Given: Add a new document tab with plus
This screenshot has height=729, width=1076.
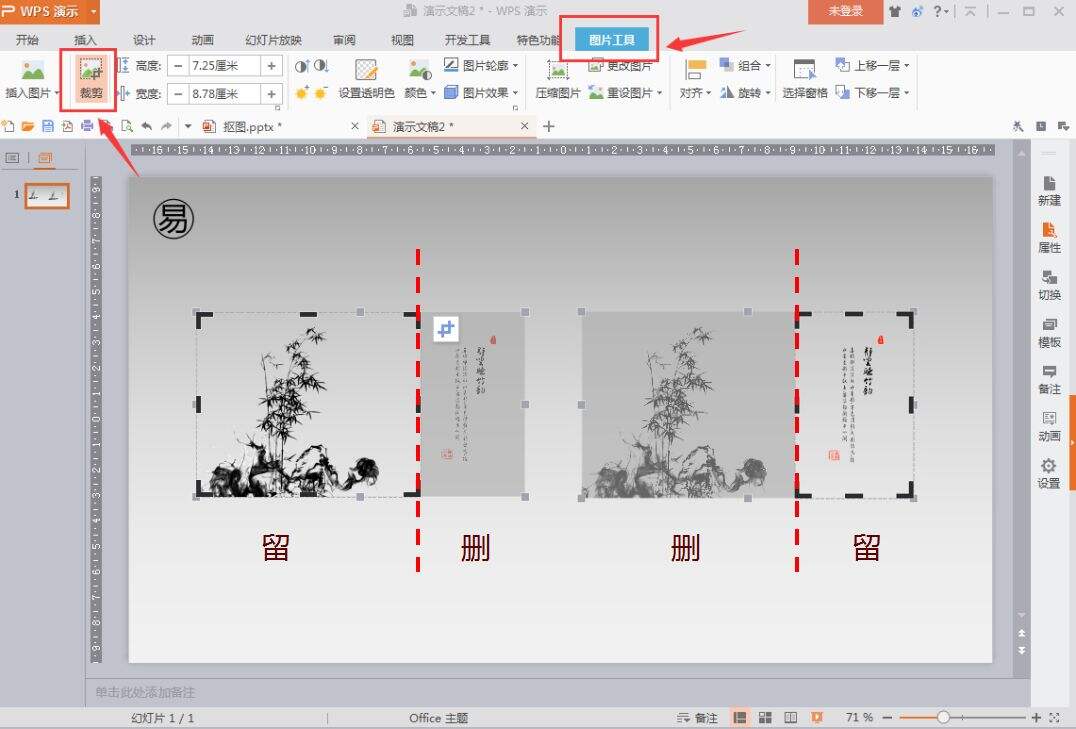Looking at the screenshot, I should [548, 126].
